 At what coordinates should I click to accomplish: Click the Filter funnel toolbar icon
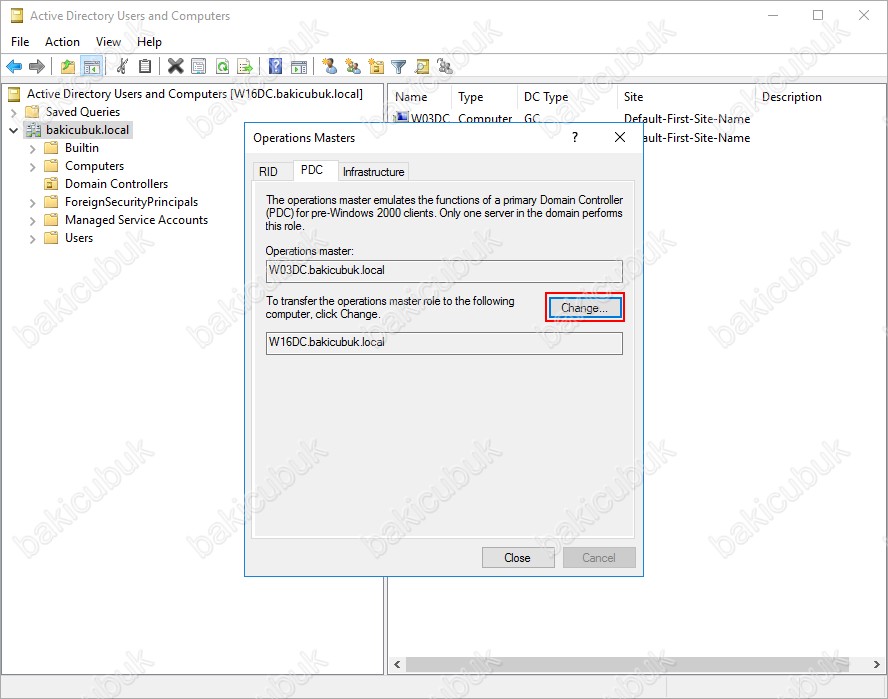399,67
